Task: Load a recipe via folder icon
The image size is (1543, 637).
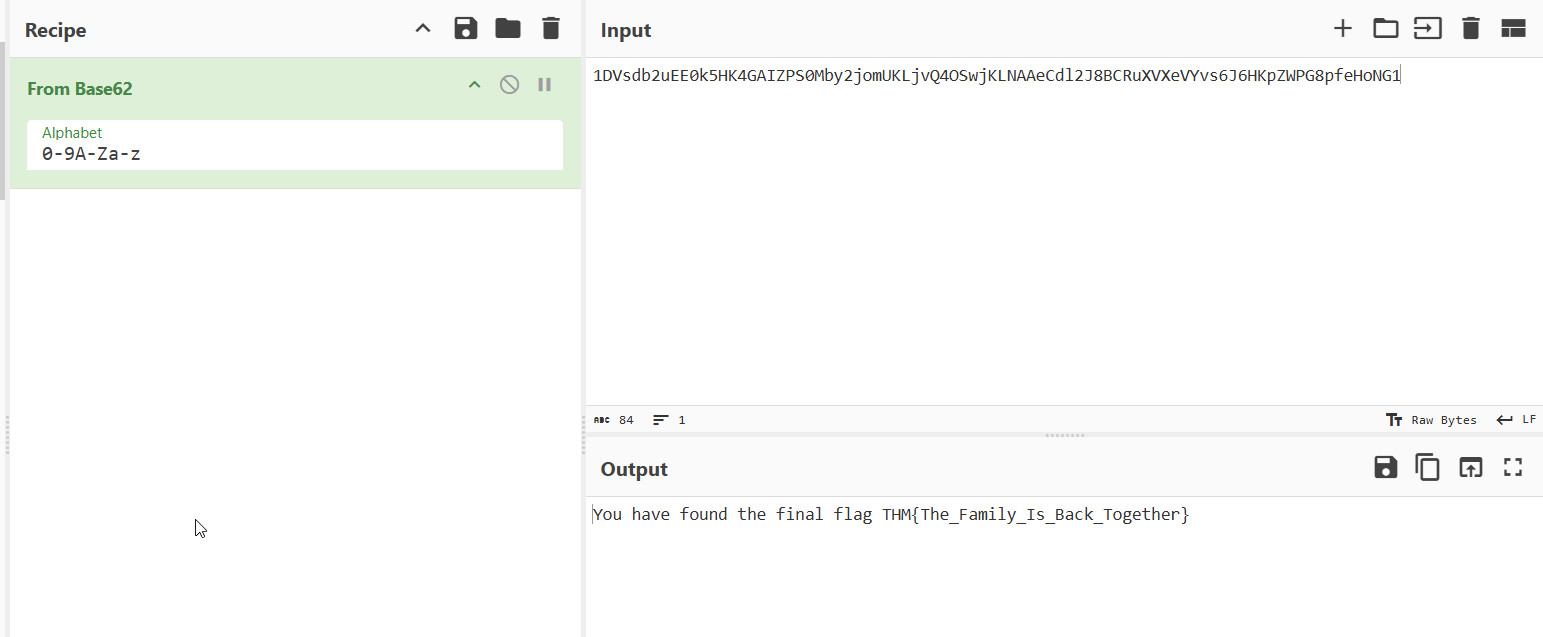Action: [508, 29]
